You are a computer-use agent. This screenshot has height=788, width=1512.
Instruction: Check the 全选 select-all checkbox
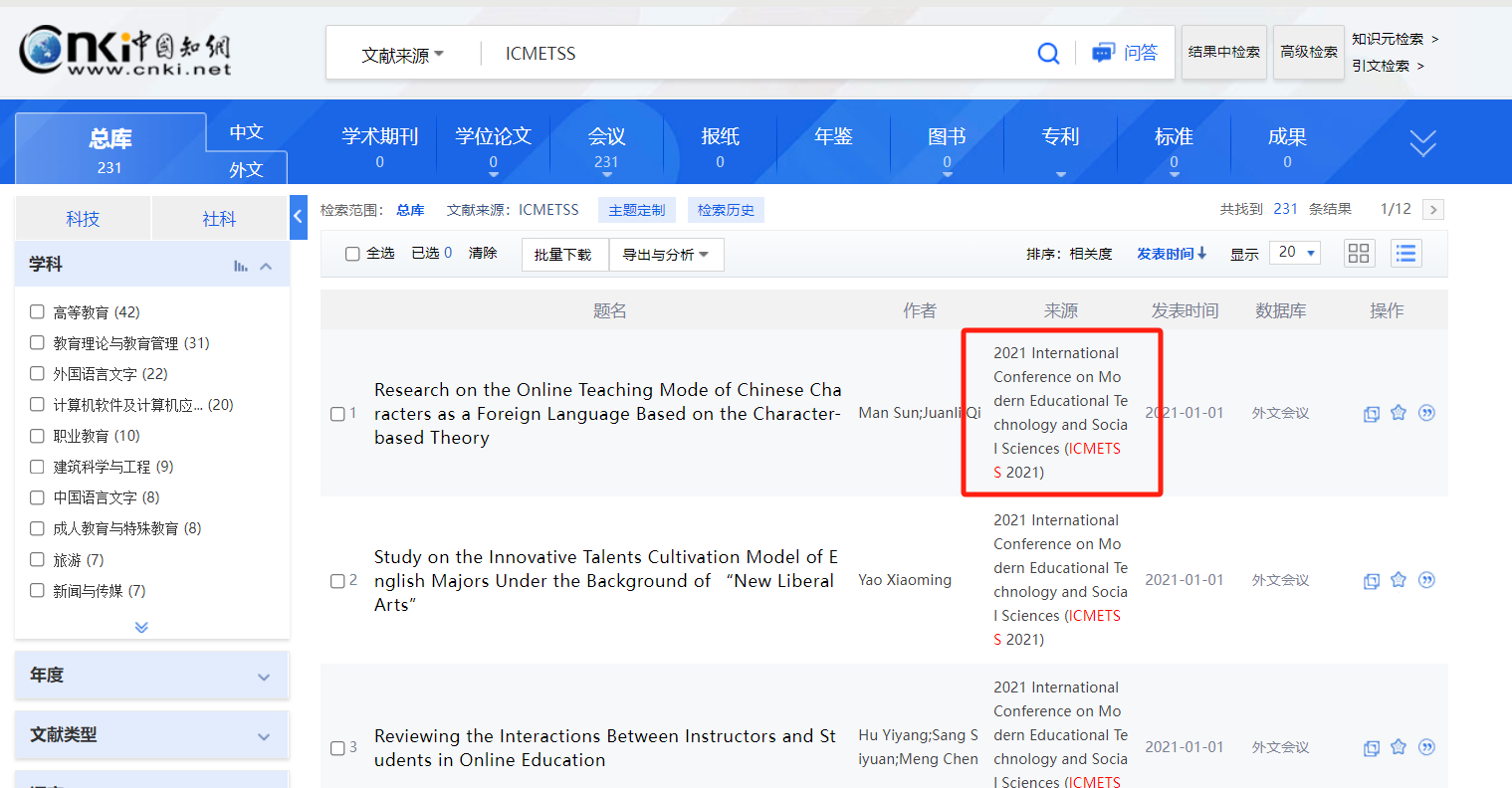click(x=352, y=254)
